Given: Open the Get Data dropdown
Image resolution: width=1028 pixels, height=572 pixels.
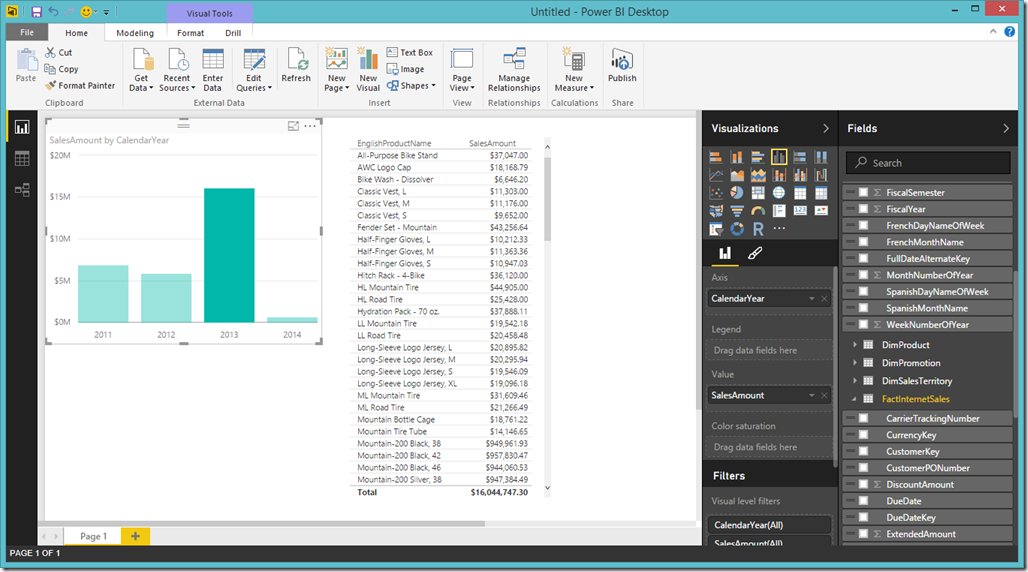Looking at the screenshot, I should click(x=142, y=70).
